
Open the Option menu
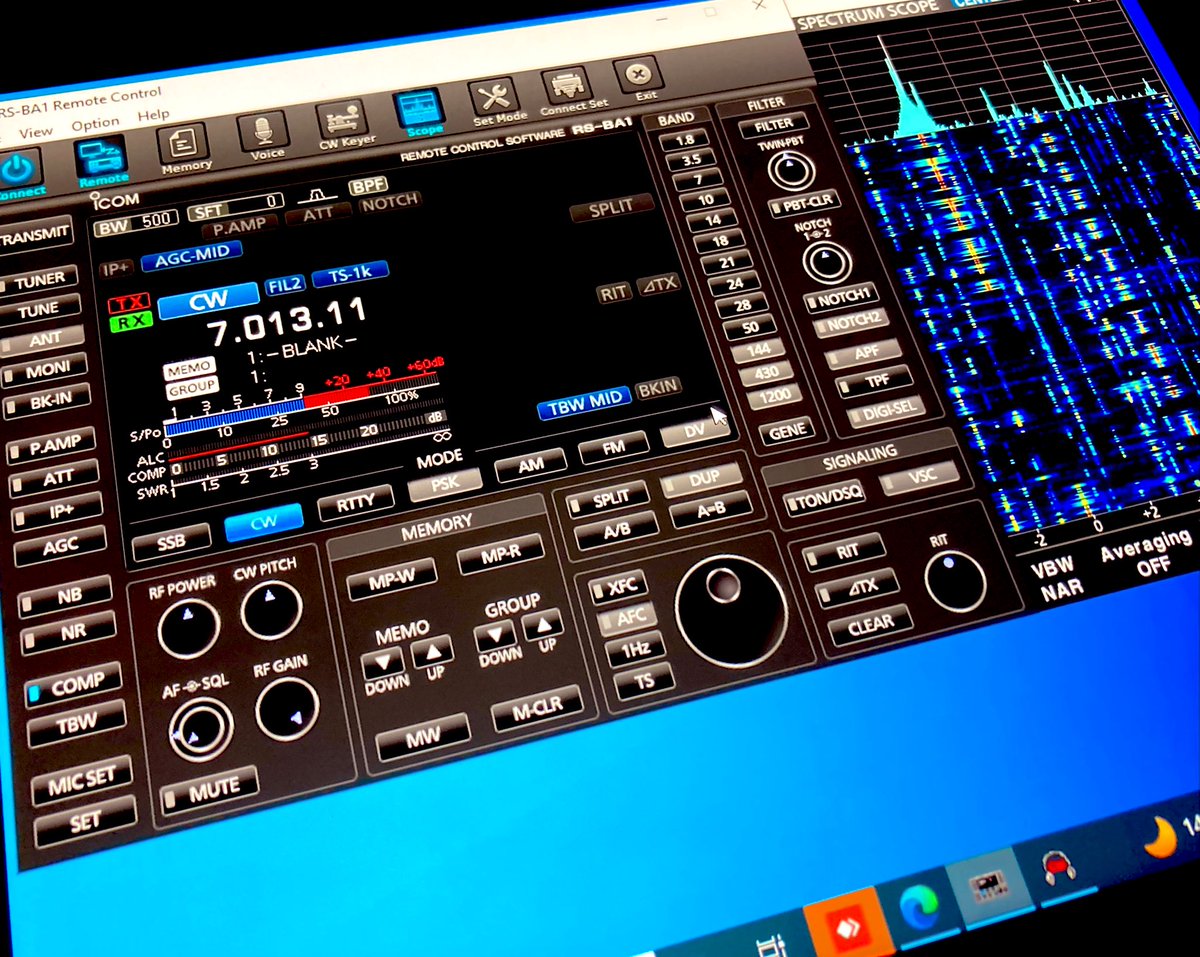pyautogui.click(x=96, y=124)
